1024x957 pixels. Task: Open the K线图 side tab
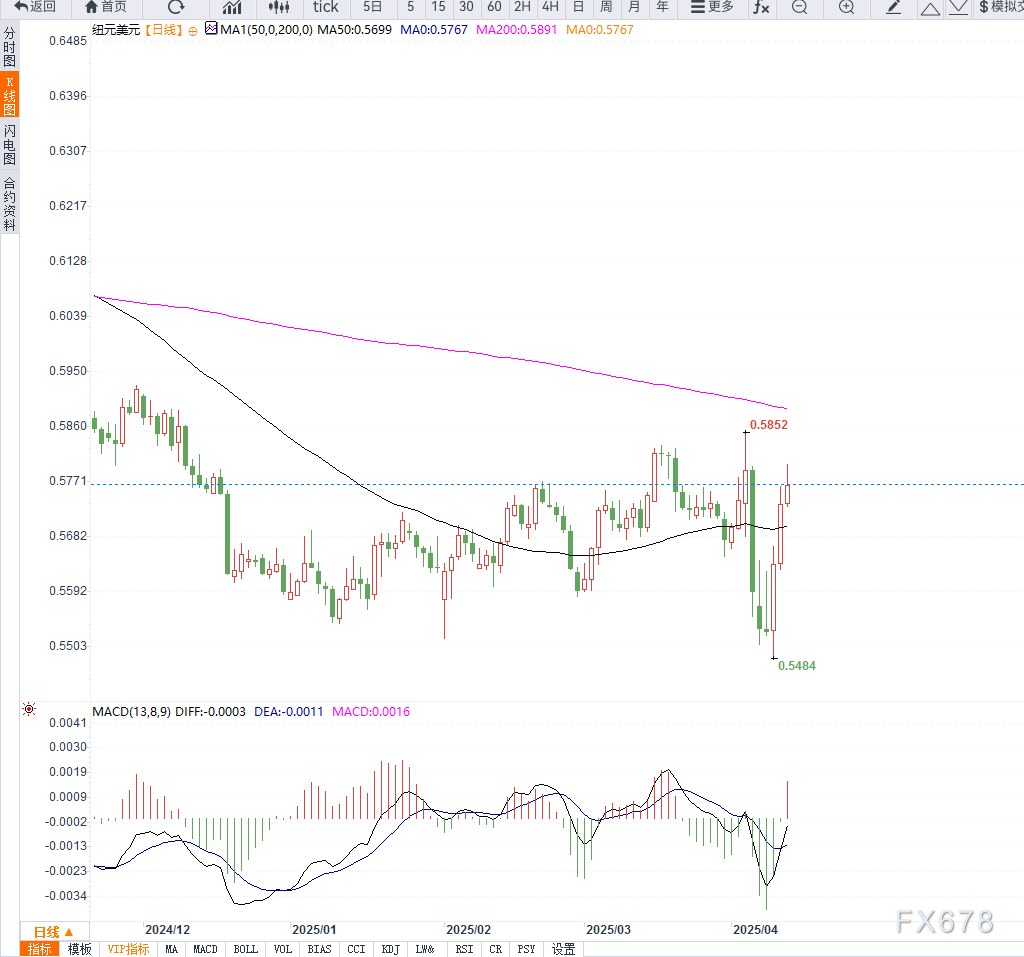pos(9,96)
